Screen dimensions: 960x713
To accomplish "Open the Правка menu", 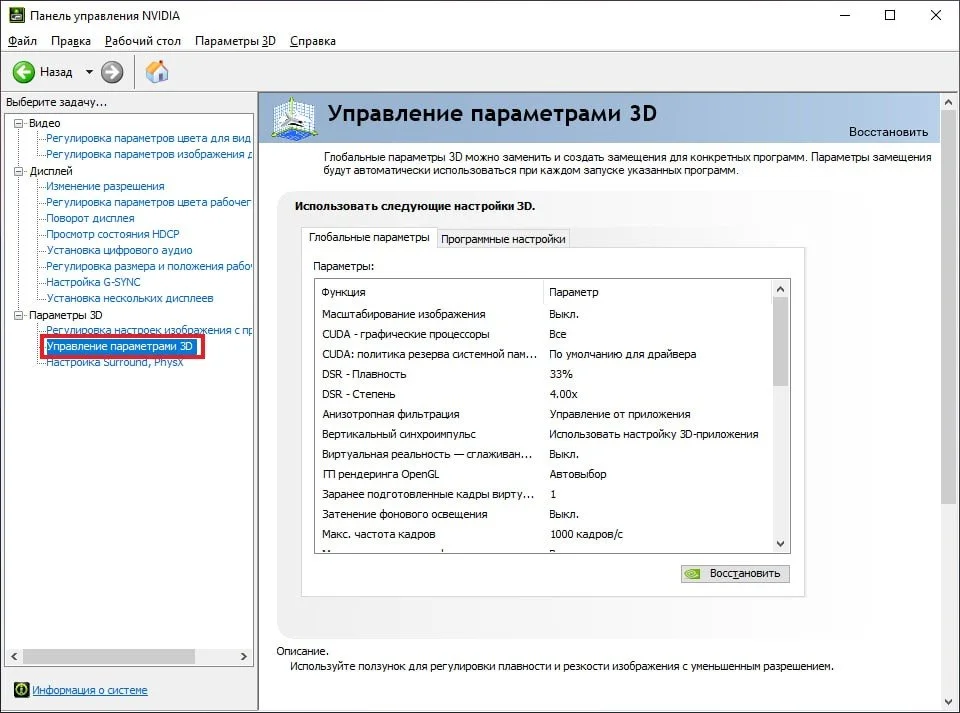I will click(x=71, y=41).
